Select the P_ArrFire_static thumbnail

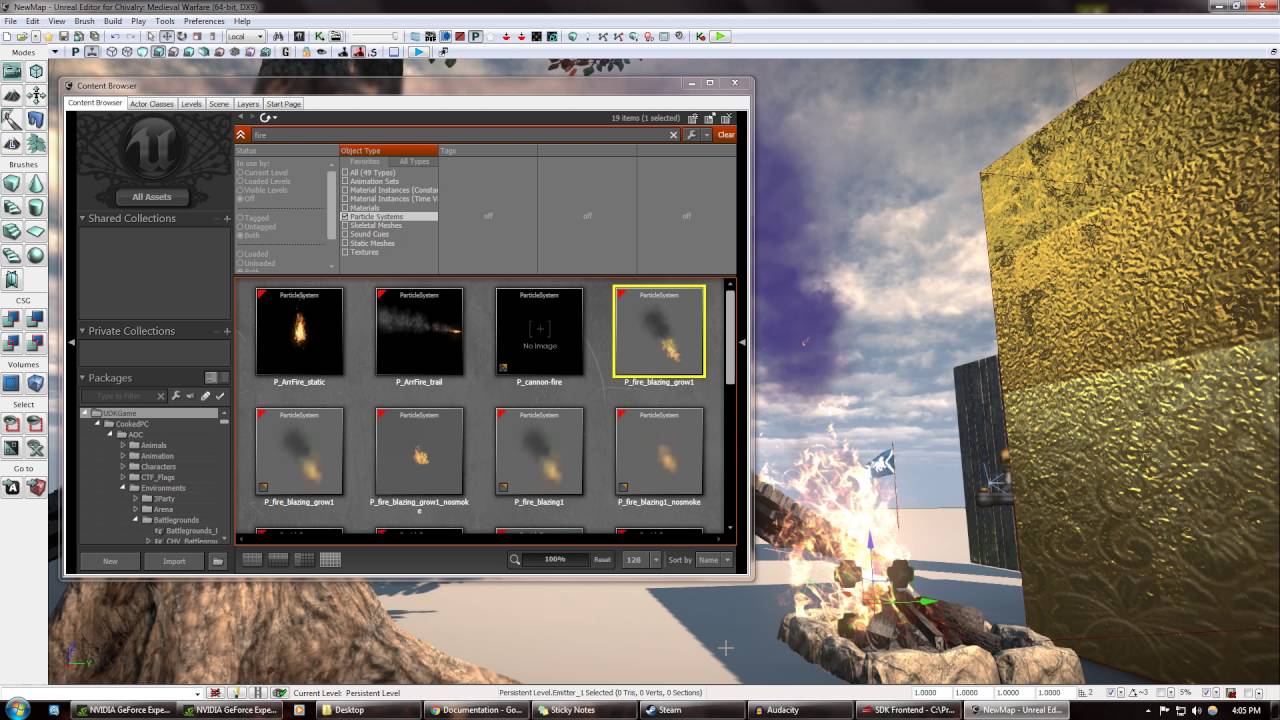pos(299,332)
